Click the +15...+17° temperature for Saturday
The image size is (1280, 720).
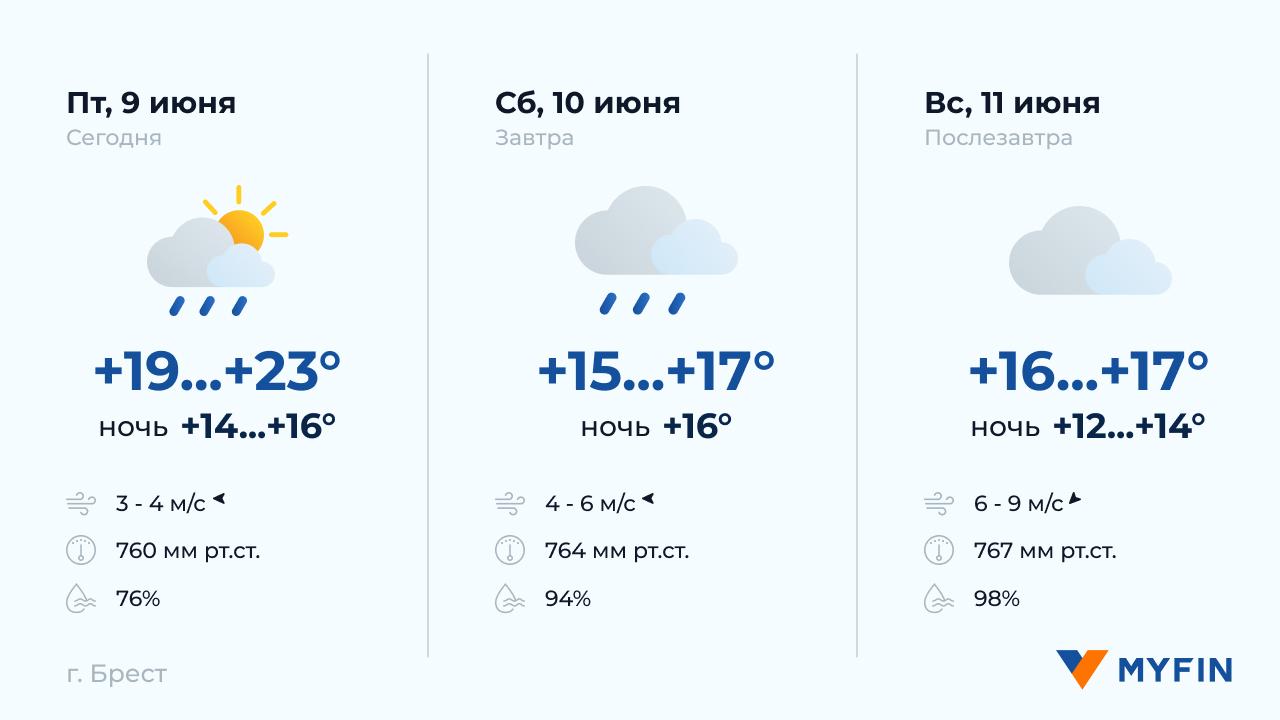(656, 372)
